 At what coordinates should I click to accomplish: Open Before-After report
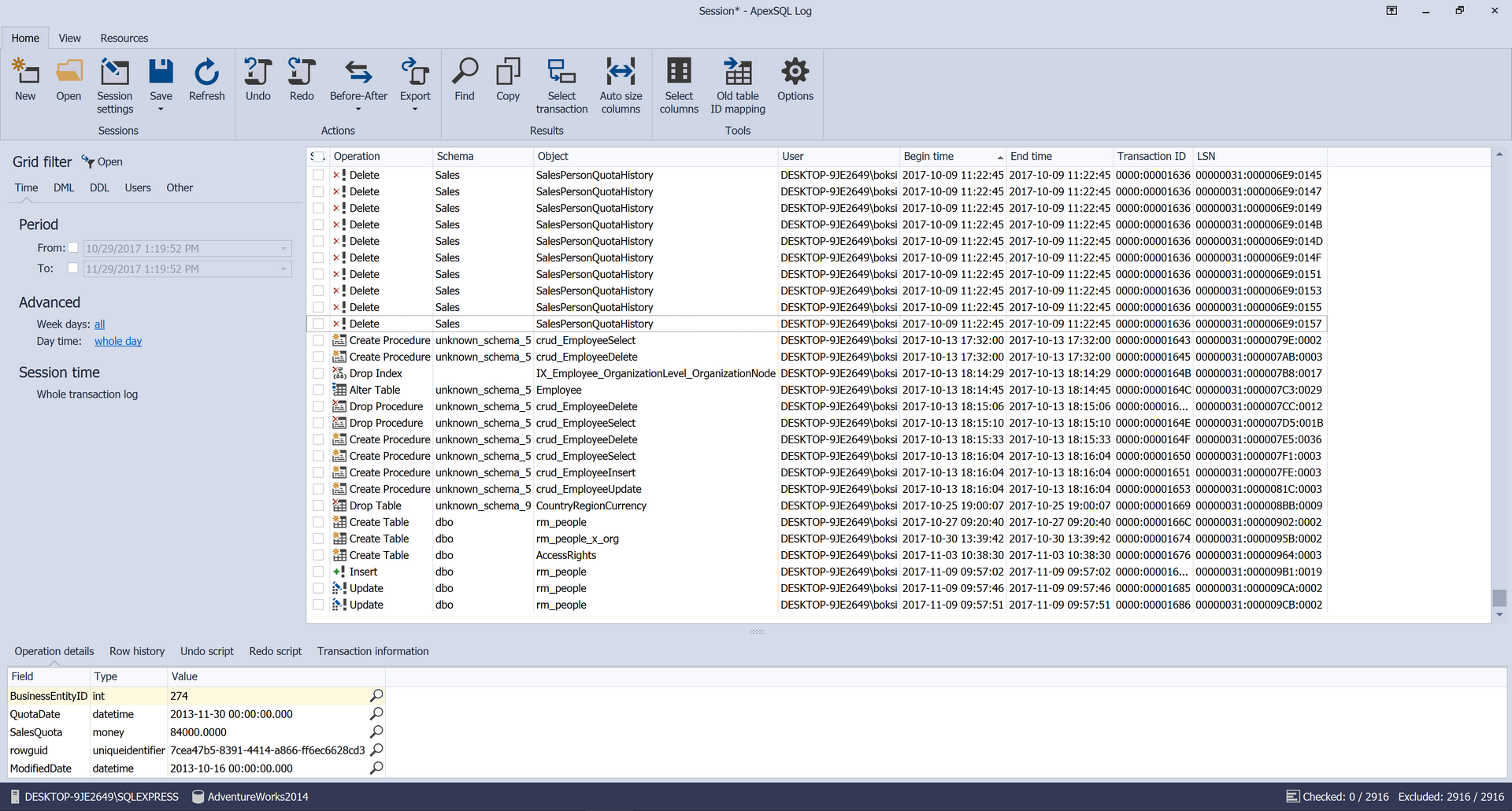pyautogui.click(x=358, y=79)
